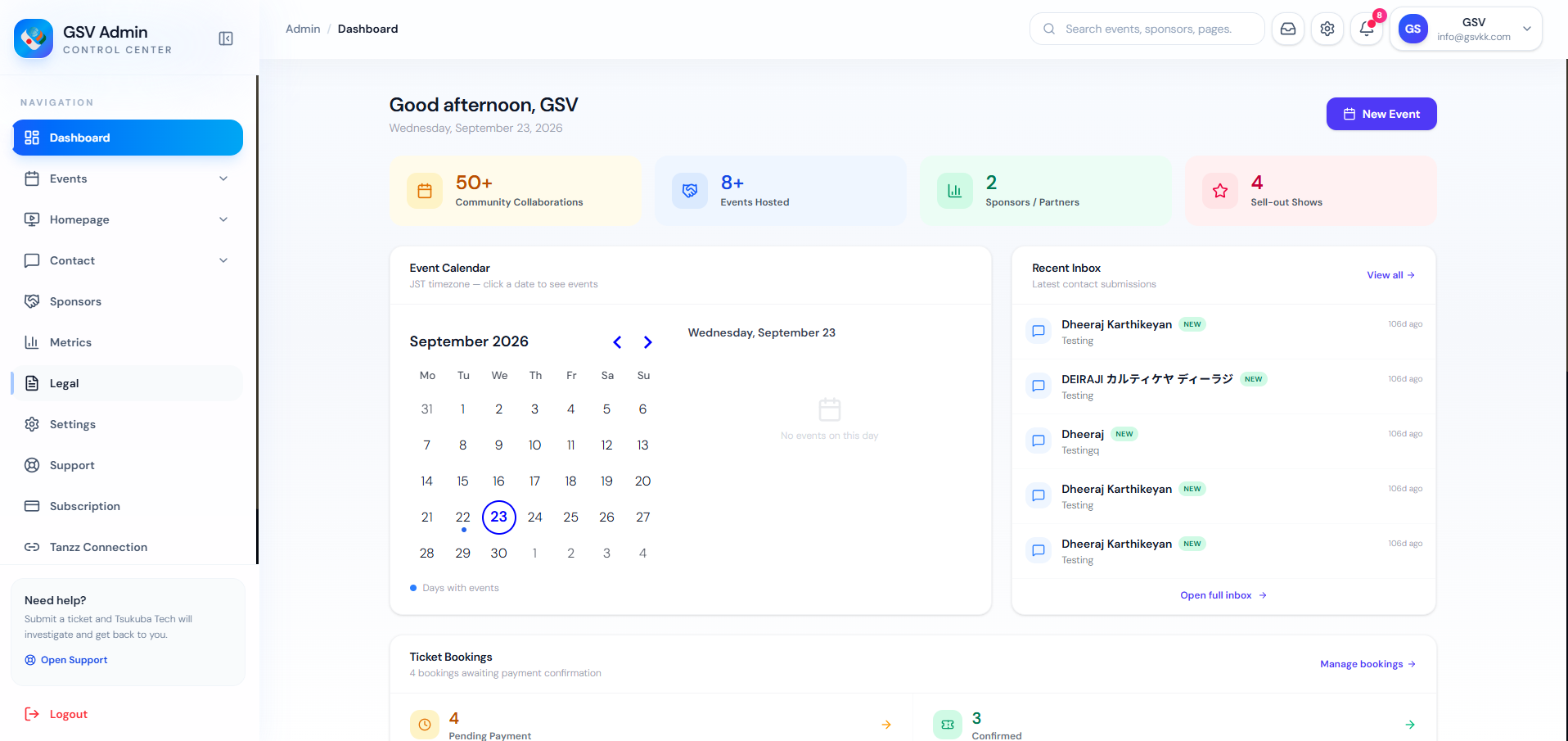The image size is (1568, 741).
Task: Expand the Contact menu chevron
Action: [x=223, y=260]
